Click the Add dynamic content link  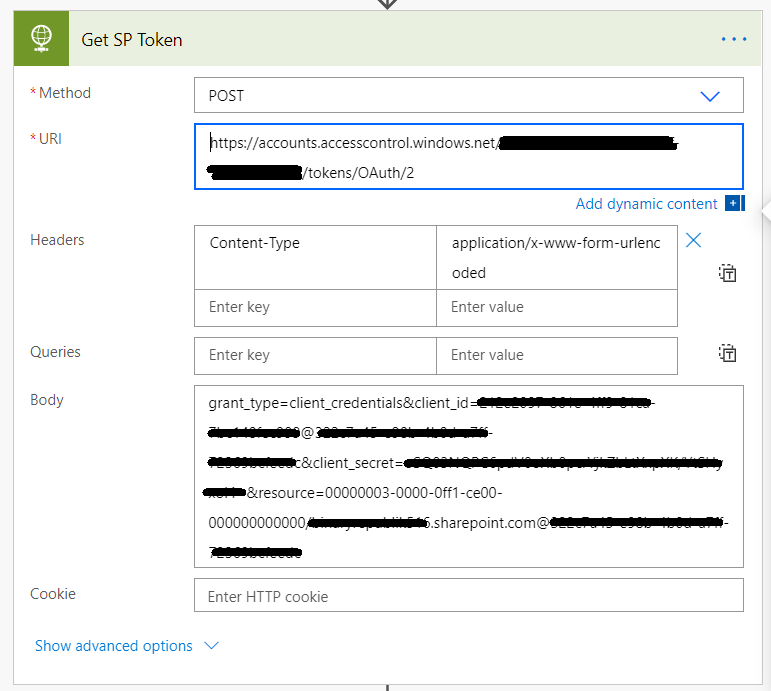tap(646, 204)
